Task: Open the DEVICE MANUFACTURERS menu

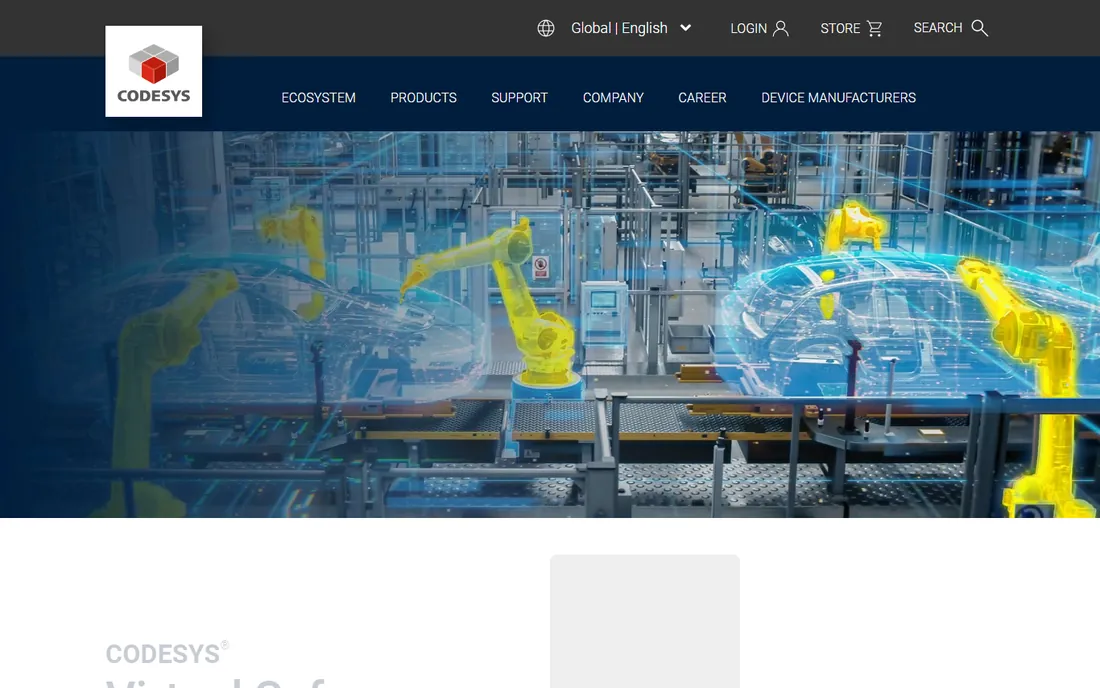Action: pos(838,97)
